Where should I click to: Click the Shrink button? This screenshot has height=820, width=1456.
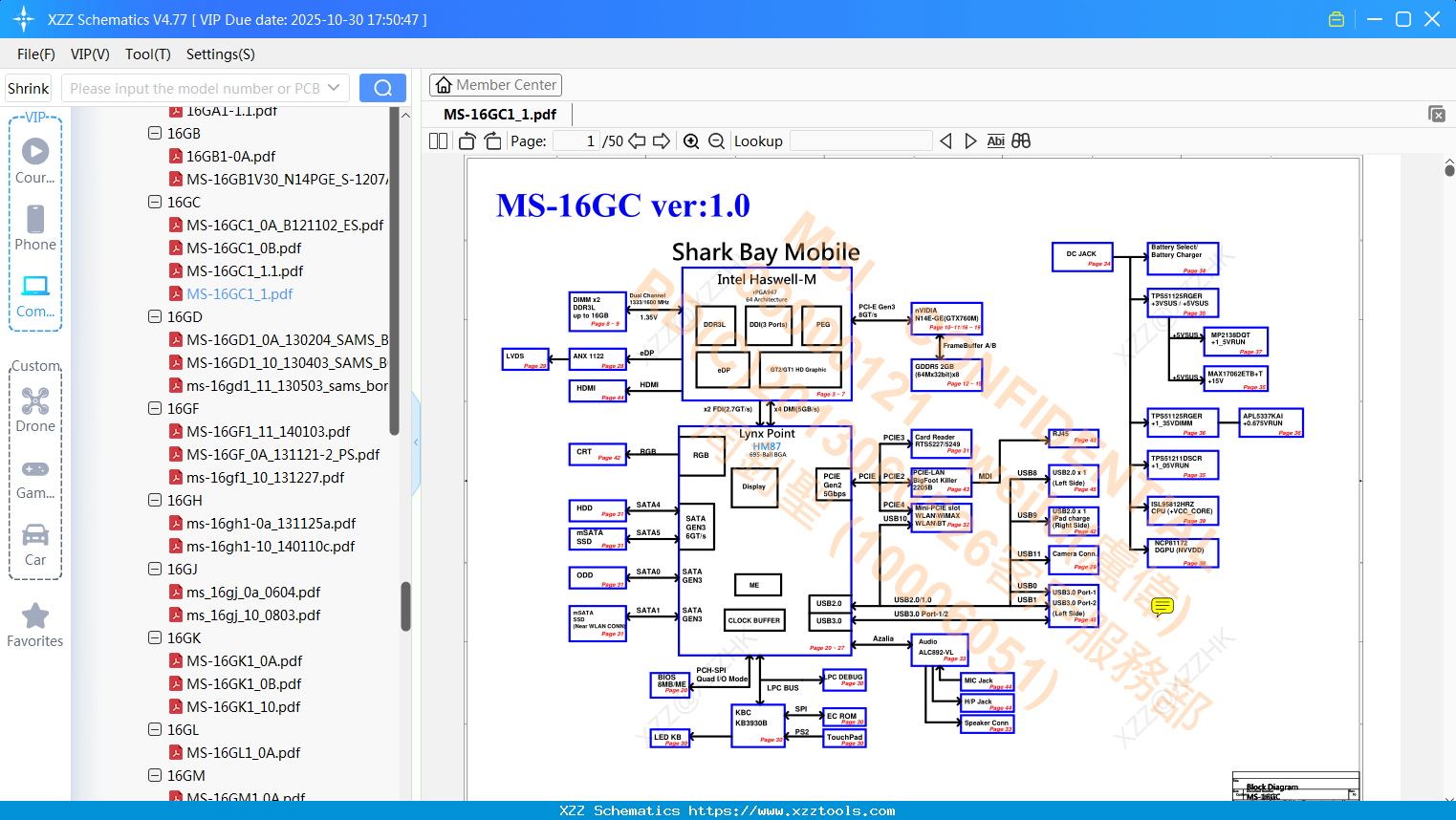(29, 88)
